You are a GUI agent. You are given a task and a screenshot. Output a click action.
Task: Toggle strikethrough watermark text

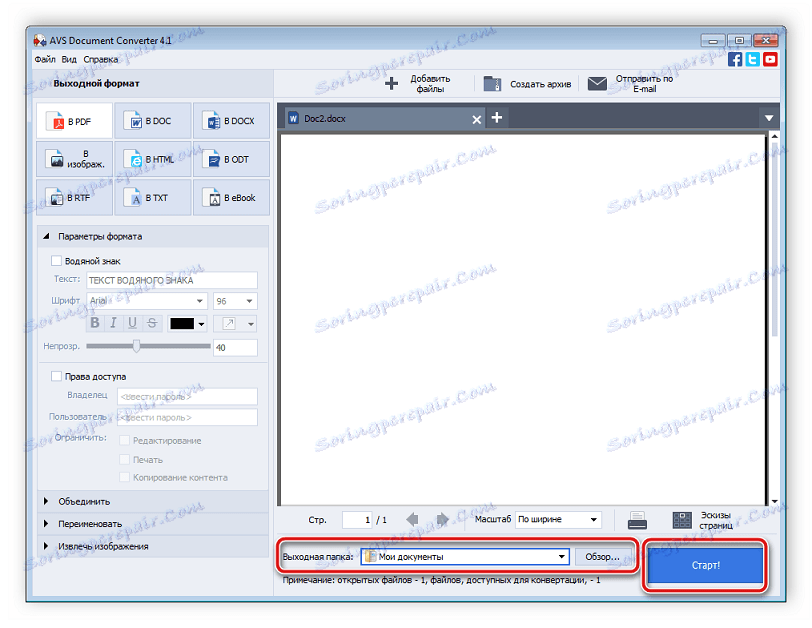click(x=152, y=323)
